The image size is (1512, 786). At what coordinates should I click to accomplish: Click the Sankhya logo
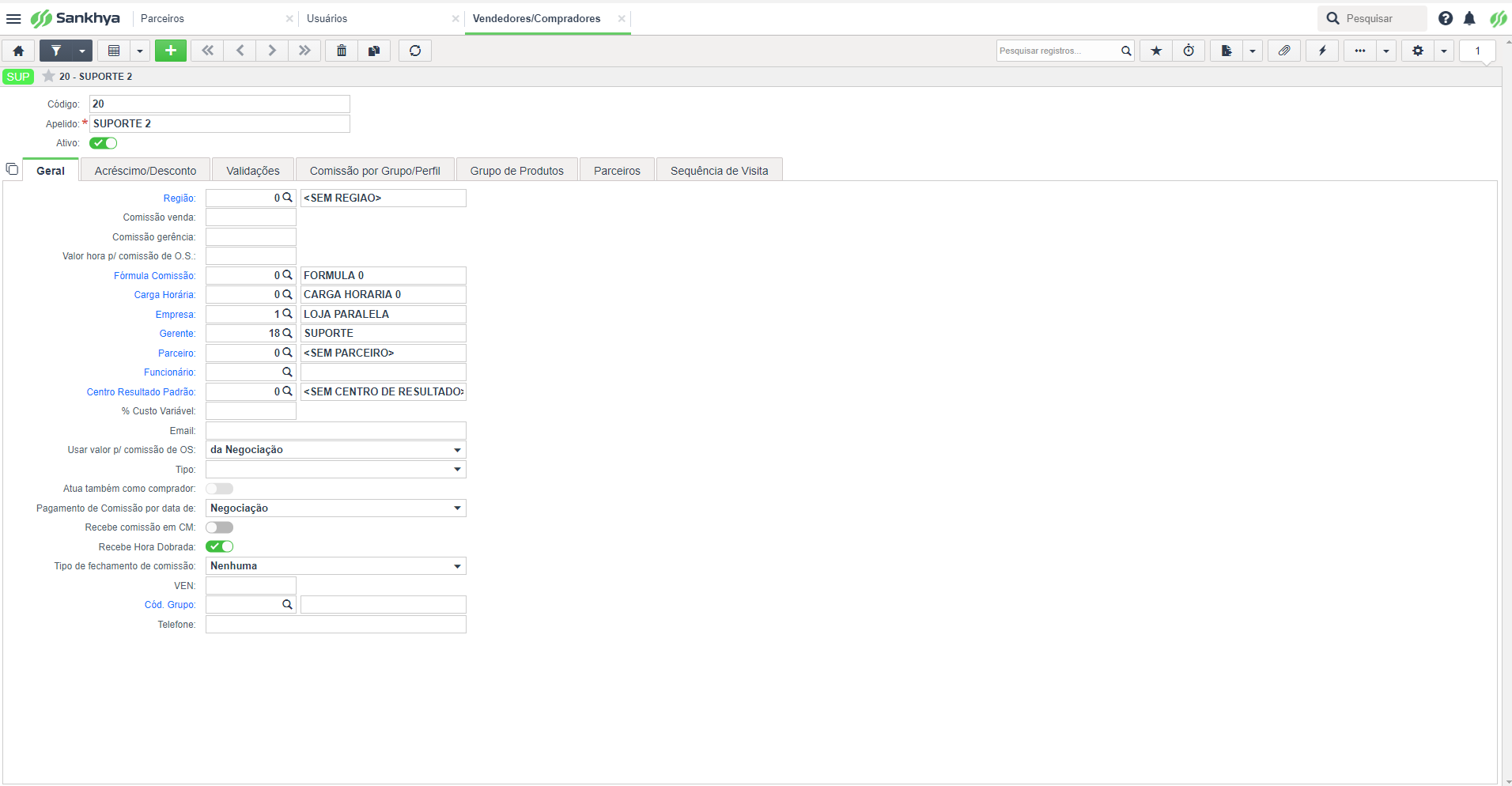(75, 18)
